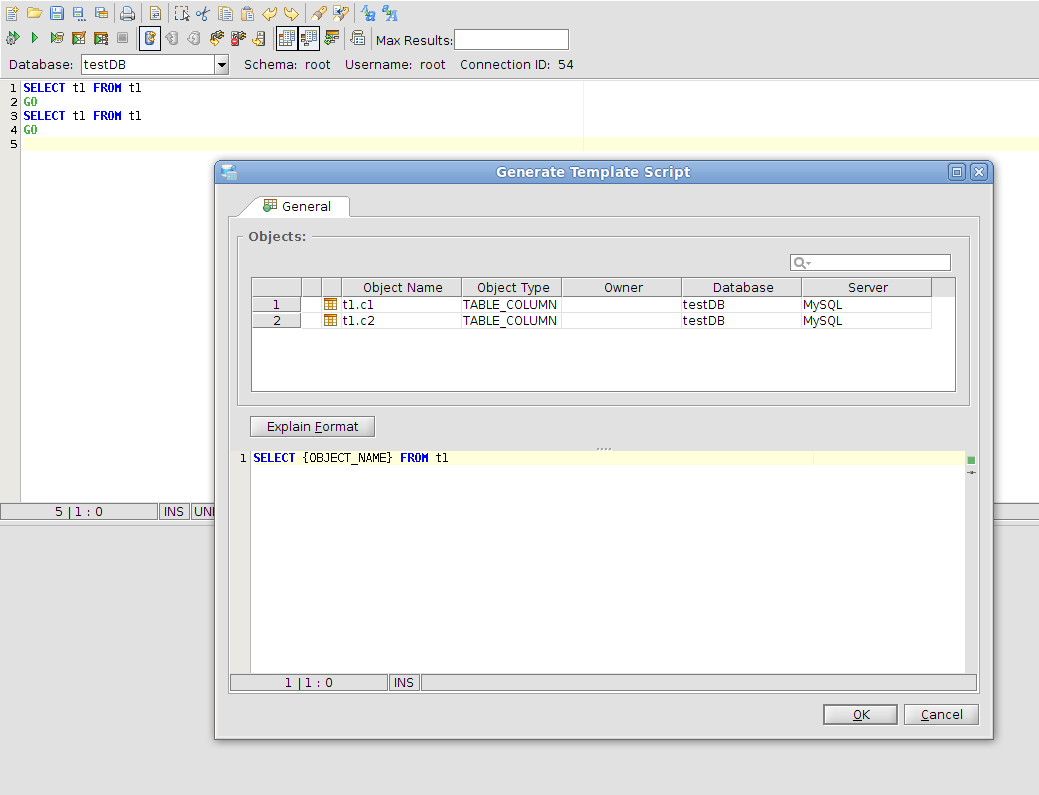Sort by the Object Type column header
The image size is (1039, 795).
click(x=512, y=288)
